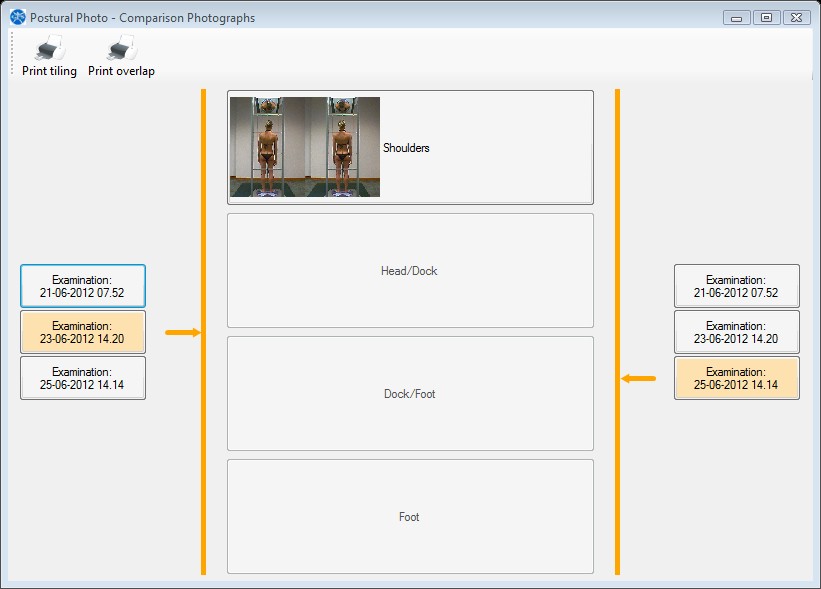Viewport: 821px width, 589px height.
Task: Select right examination 25-06-2012 14.14
Action: 737,378
